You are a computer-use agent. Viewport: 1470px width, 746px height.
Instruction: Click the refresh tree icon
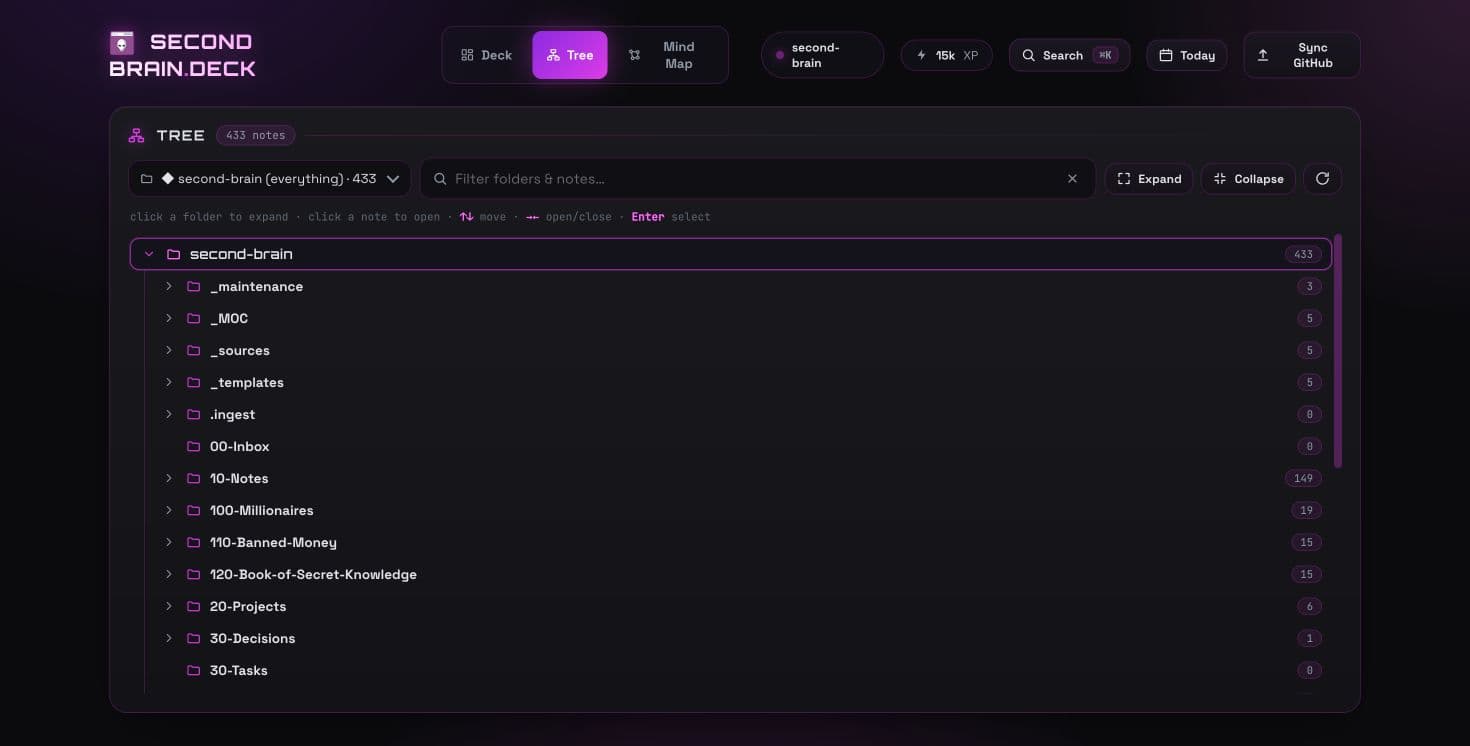(1322, 179)
